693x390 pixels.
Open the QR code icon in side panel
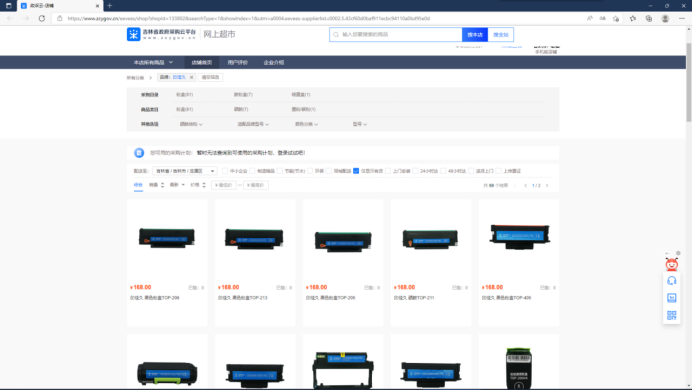671,315
